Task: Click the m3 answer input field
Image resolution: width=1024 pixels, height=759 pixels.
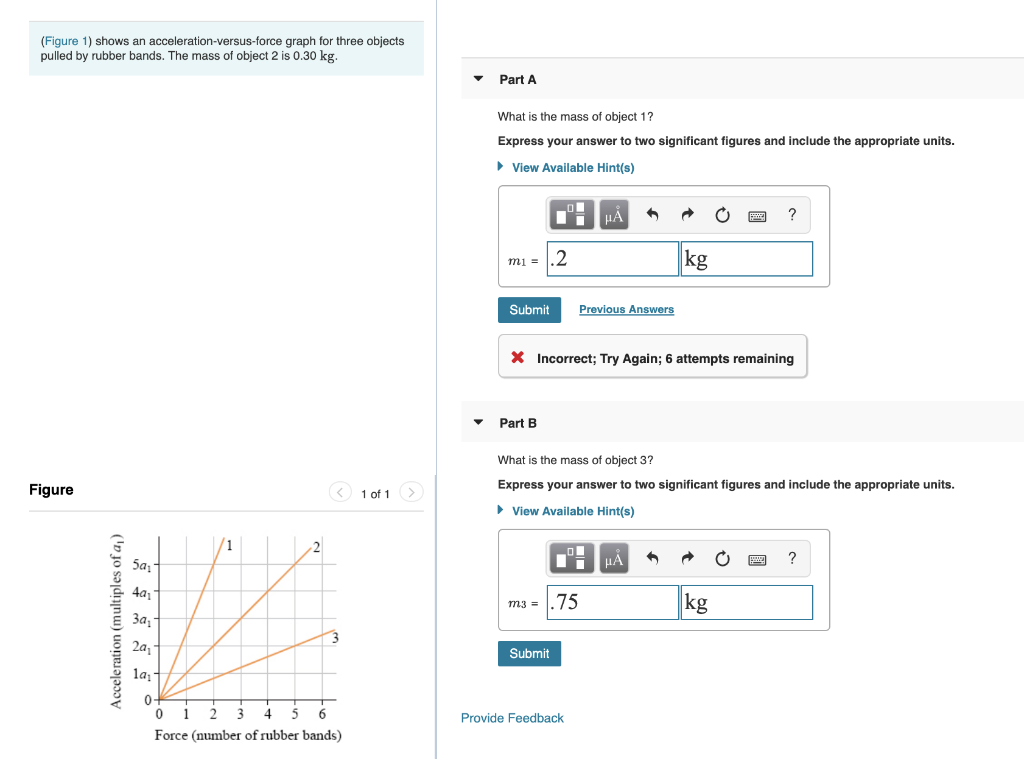Action: pyautogui.click(x=612, y=601)
